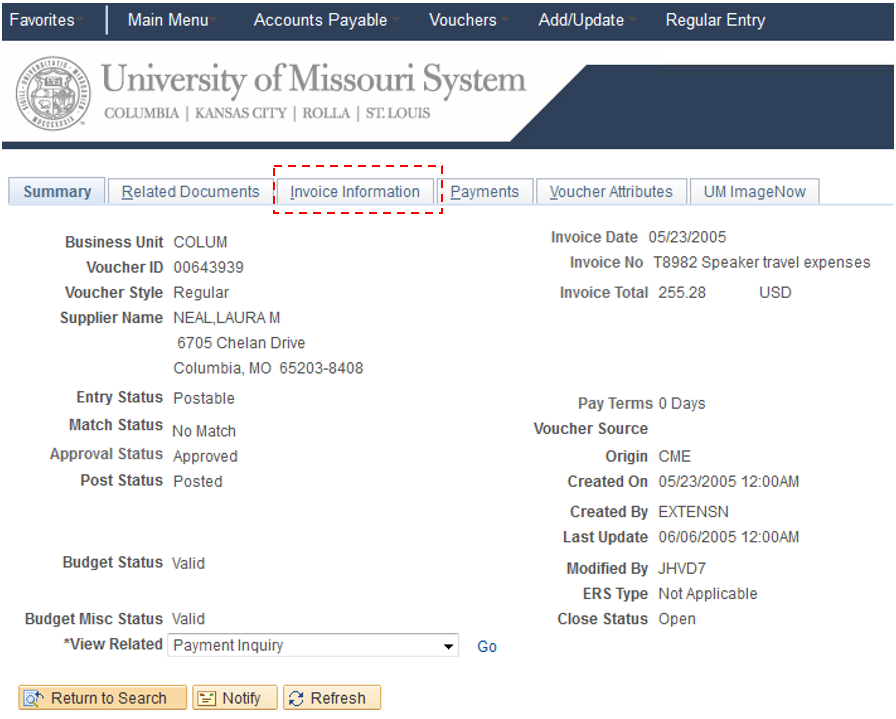The image size is (896, 719).
Task: Click ERS Type value Not Applicable
Action: pyautogui.click(x=708, y=594)
